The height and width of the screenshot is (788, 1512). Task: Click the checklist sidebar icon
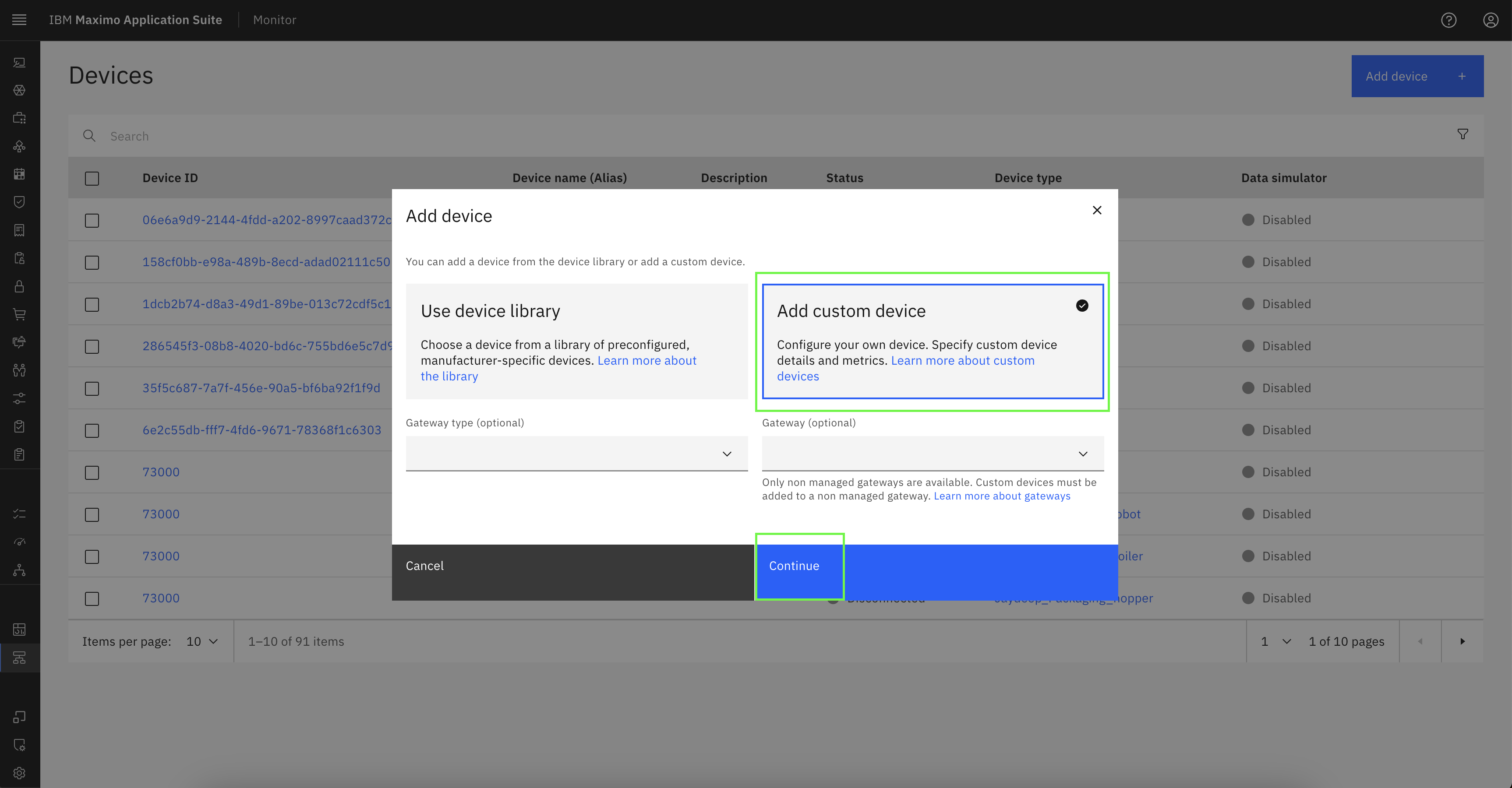tap(19, 514)
